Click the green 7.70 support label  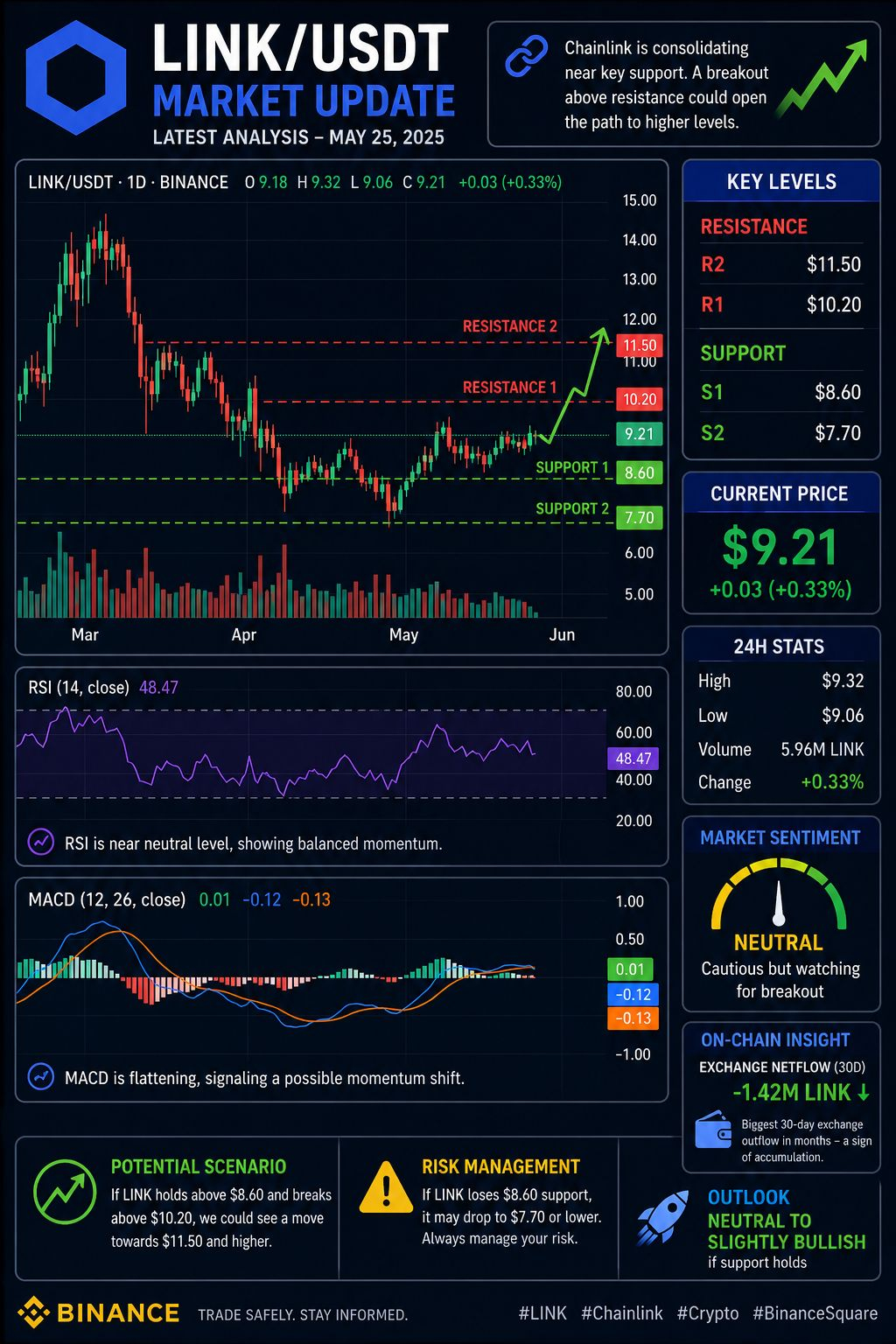pos(640,517)
